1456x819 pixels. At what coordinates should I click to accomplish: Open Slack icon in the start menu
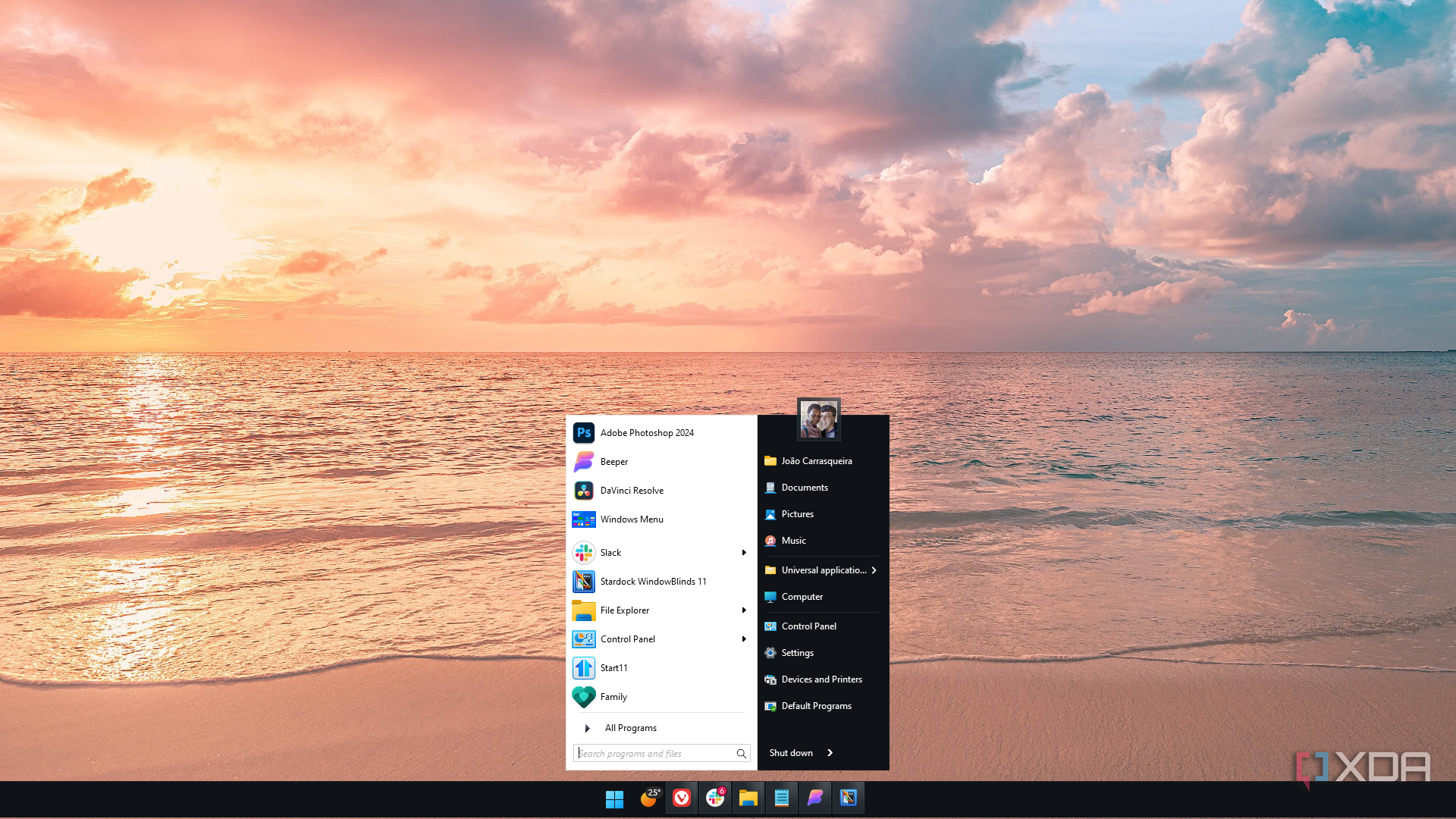(x=583, y=553)
